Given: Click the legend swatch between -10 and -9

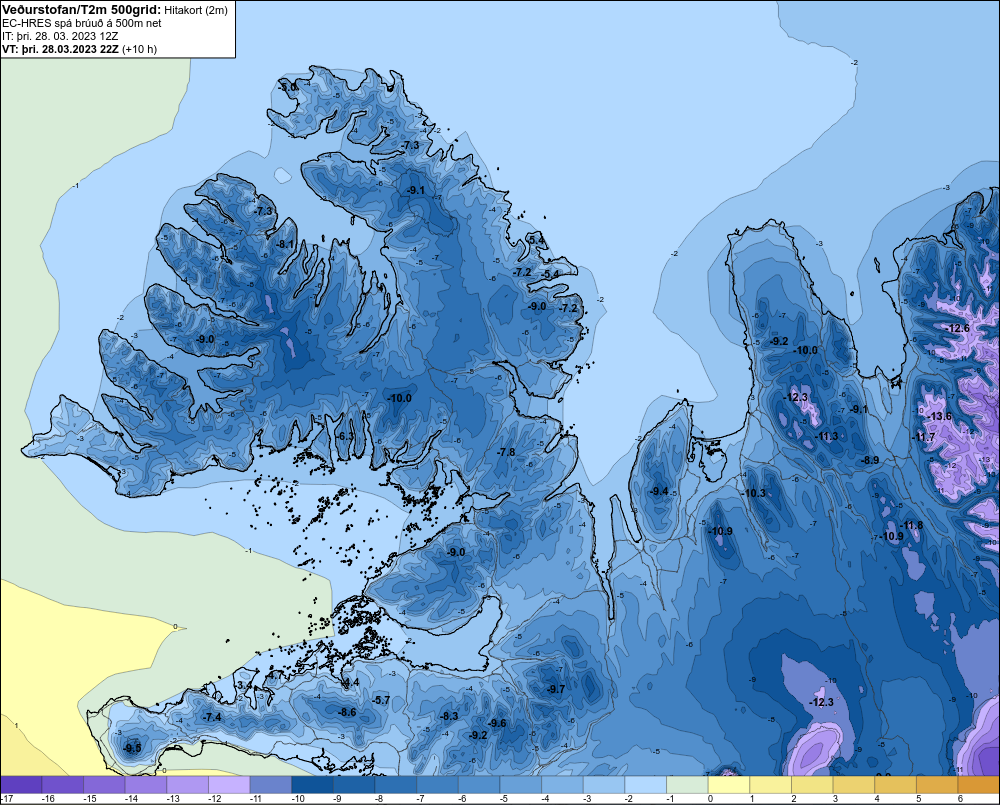Looking at the screenshot, I should pos(312,784).
